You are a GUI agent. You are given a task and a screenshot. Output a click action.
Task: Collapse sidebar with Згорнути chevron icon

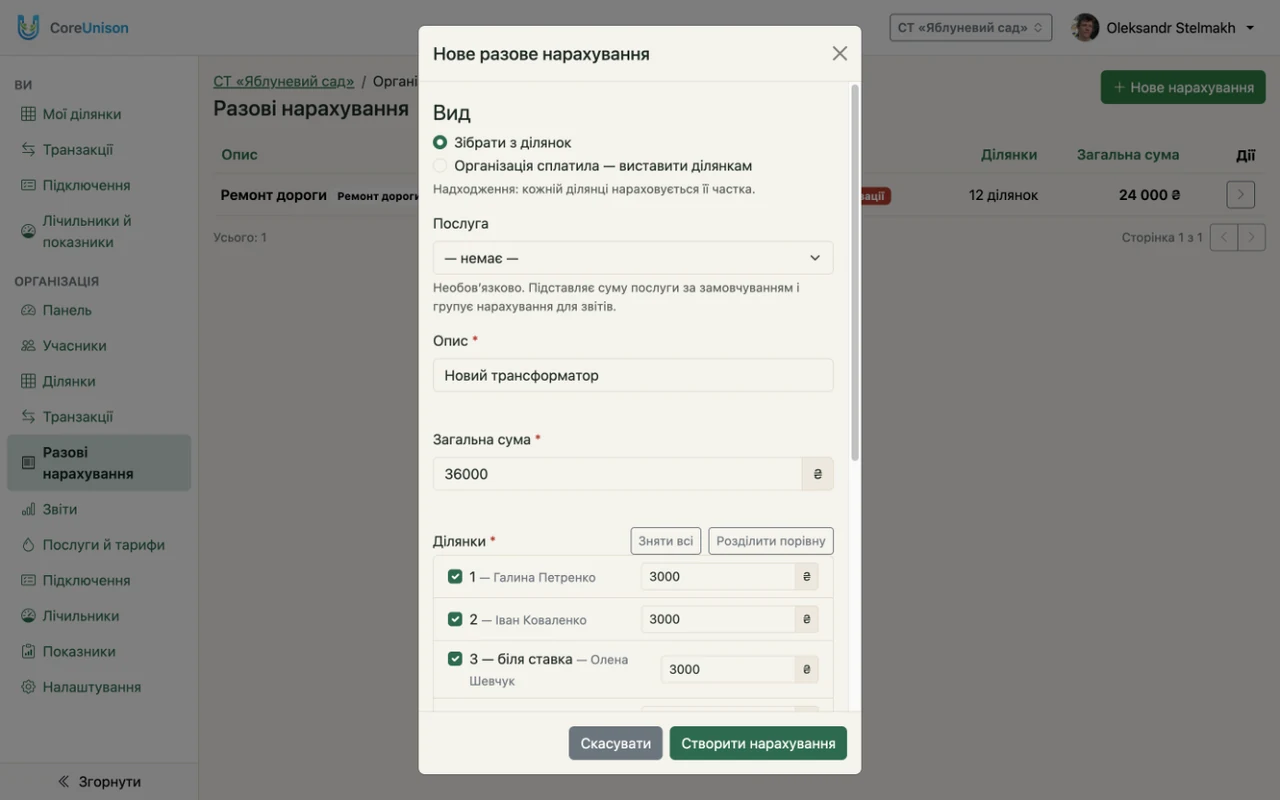[x=64, y=781]
